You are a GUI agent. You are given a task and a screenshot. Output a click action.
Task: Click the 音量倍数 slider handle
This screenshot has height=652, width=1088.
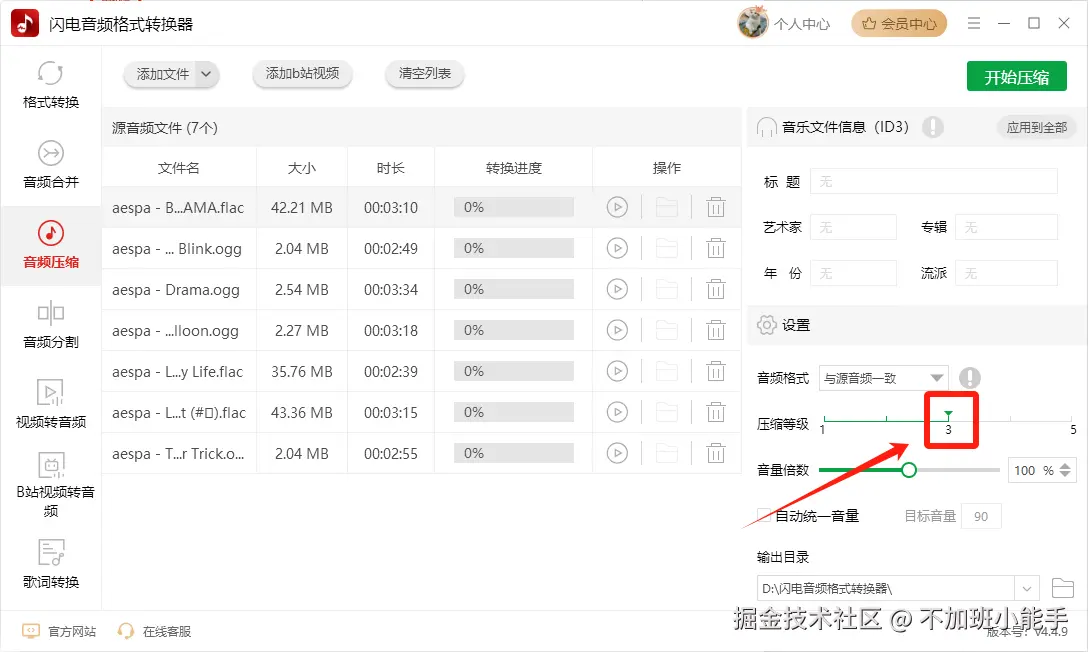click(x=909, y=470)
